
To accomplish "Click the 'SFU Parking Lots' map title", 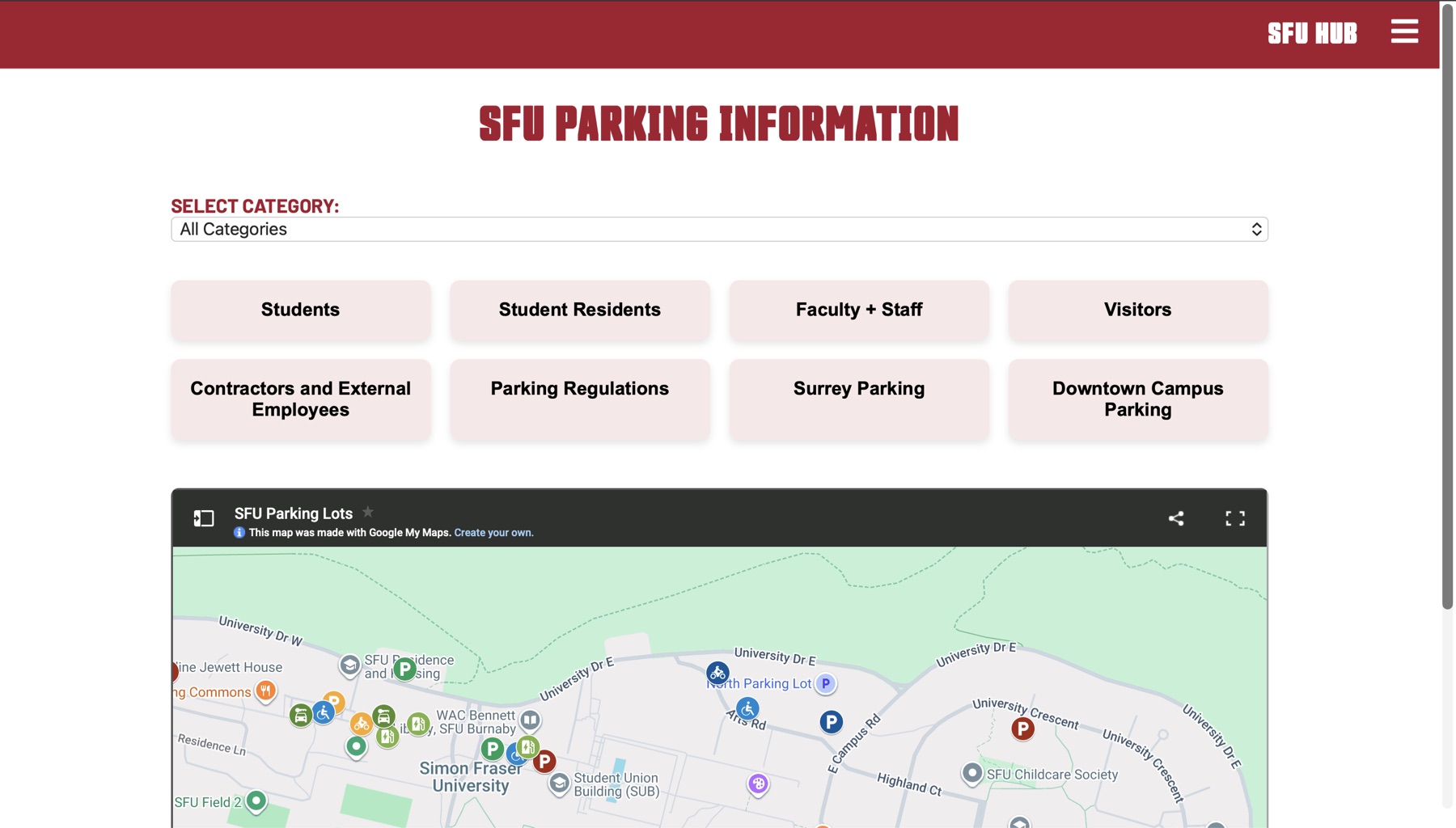I will click(294, 513).
